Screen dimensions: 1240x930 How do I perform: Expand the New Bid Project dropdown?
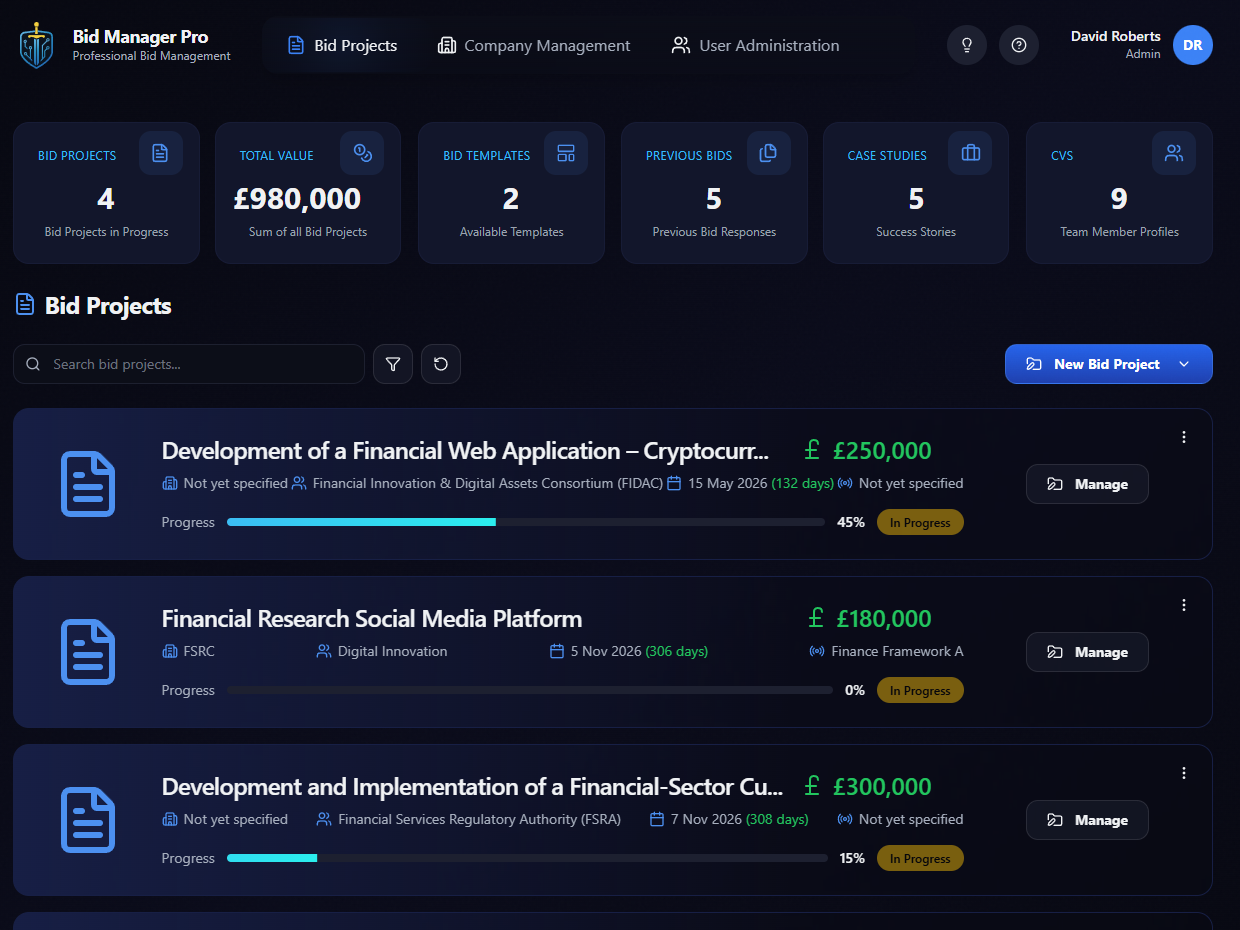coord(1184,364)
